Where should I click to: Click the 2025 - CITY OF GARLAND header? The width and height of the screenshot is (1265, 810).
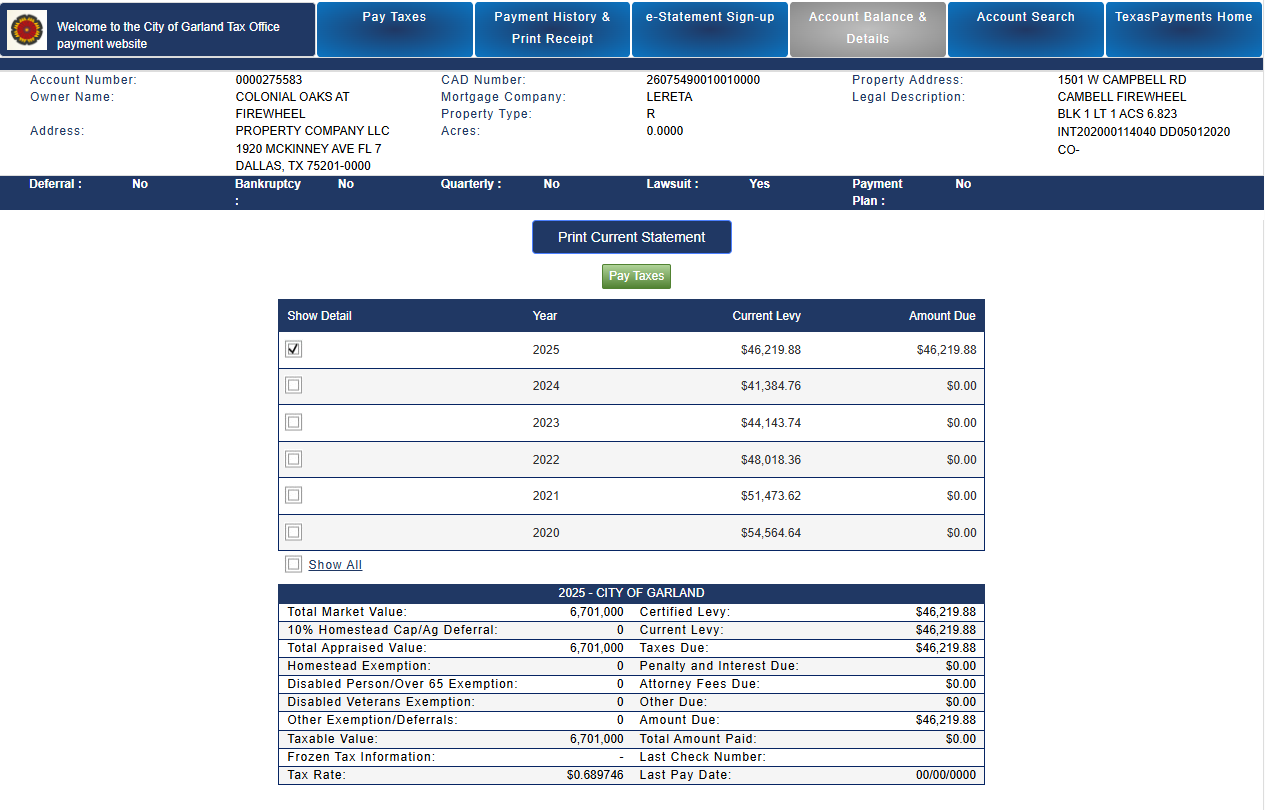point(631,593)
